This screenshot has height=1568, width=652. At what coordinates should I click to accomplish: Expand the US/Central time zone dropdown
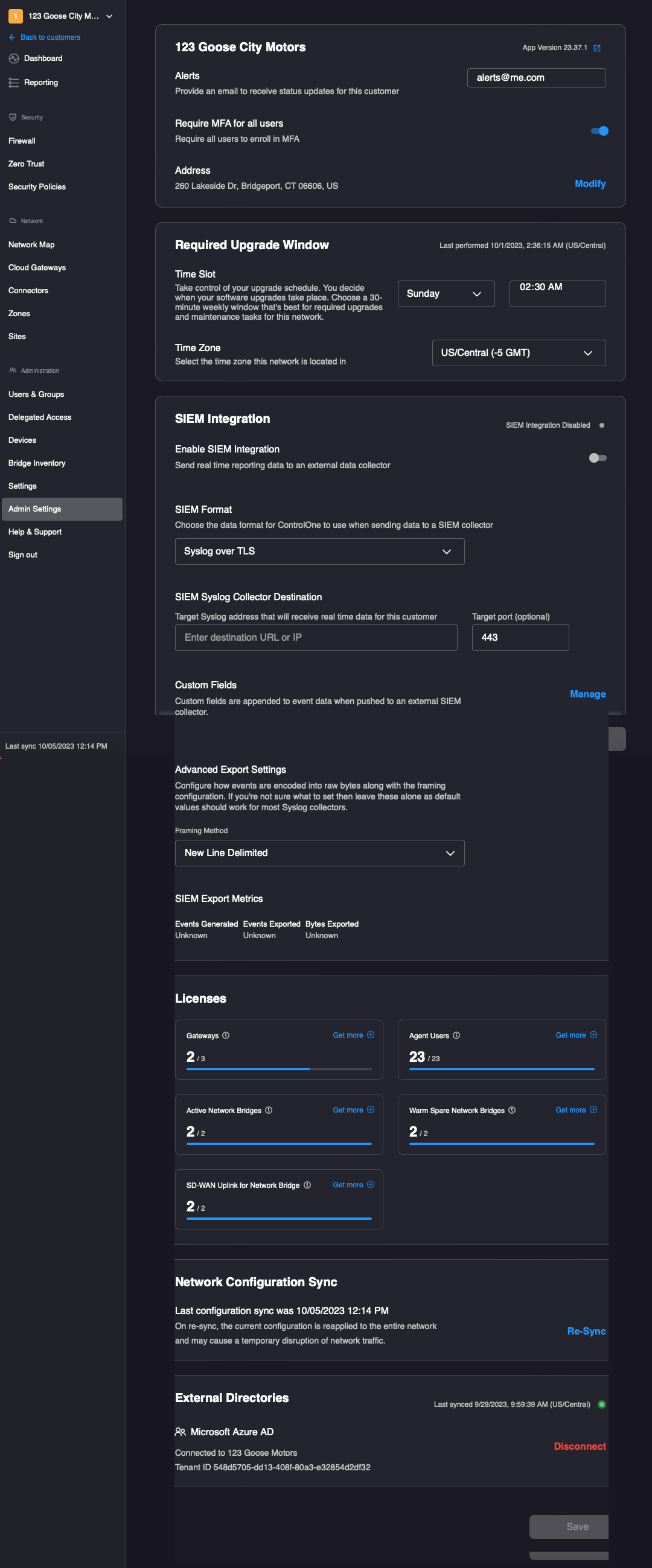[x=518, y=353]
